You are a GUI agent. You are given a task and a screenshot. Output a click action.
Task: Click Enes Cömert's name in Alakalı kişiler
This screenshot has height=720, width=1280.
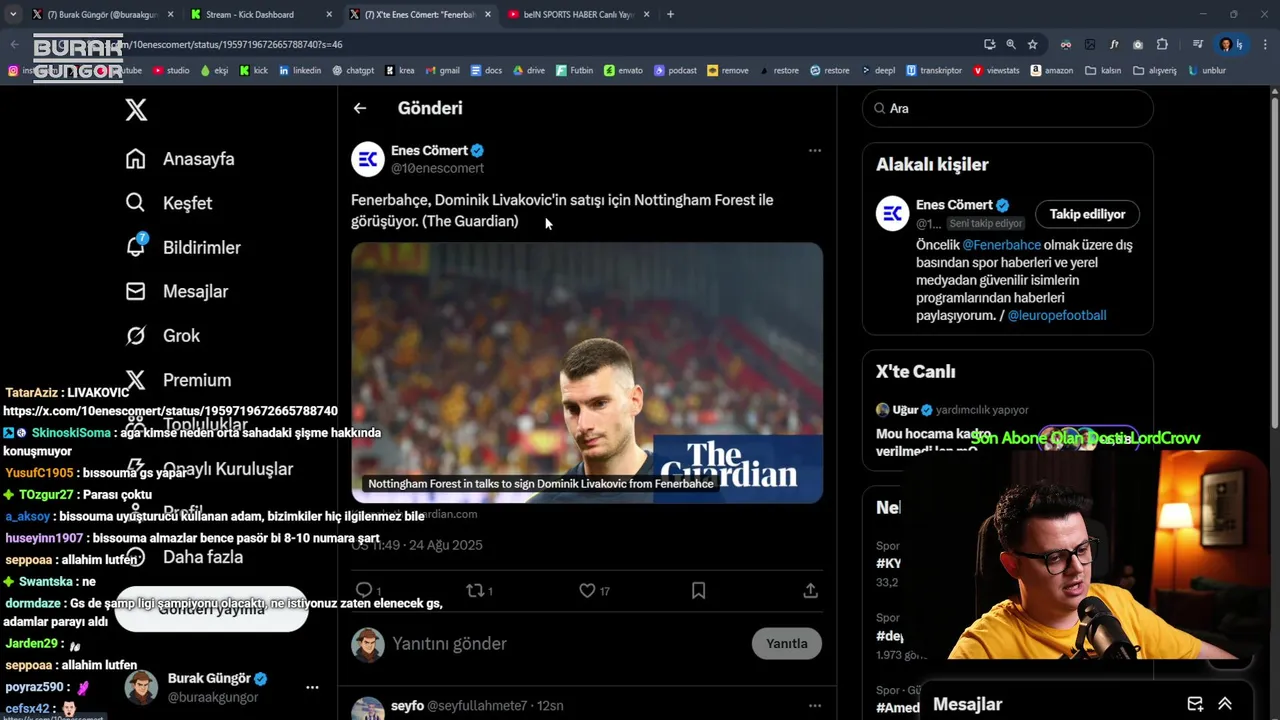point(955,205)
